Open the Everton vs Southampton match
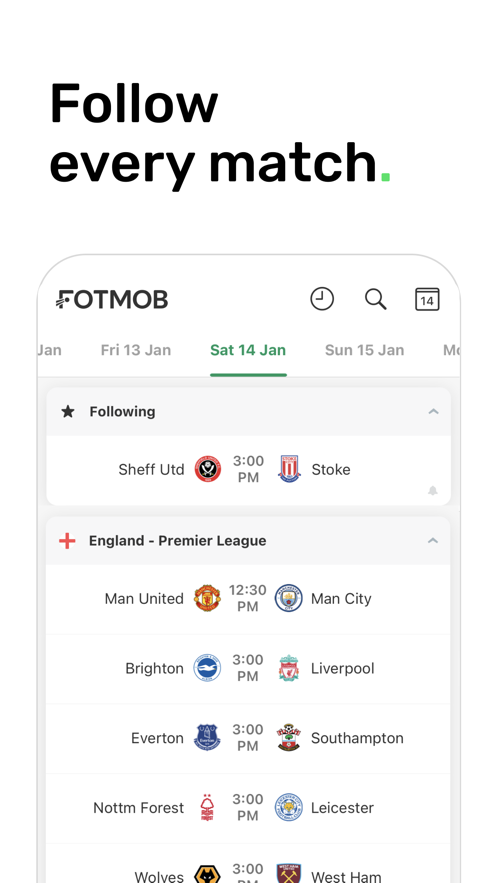497x883 pixels. point(248,738)
